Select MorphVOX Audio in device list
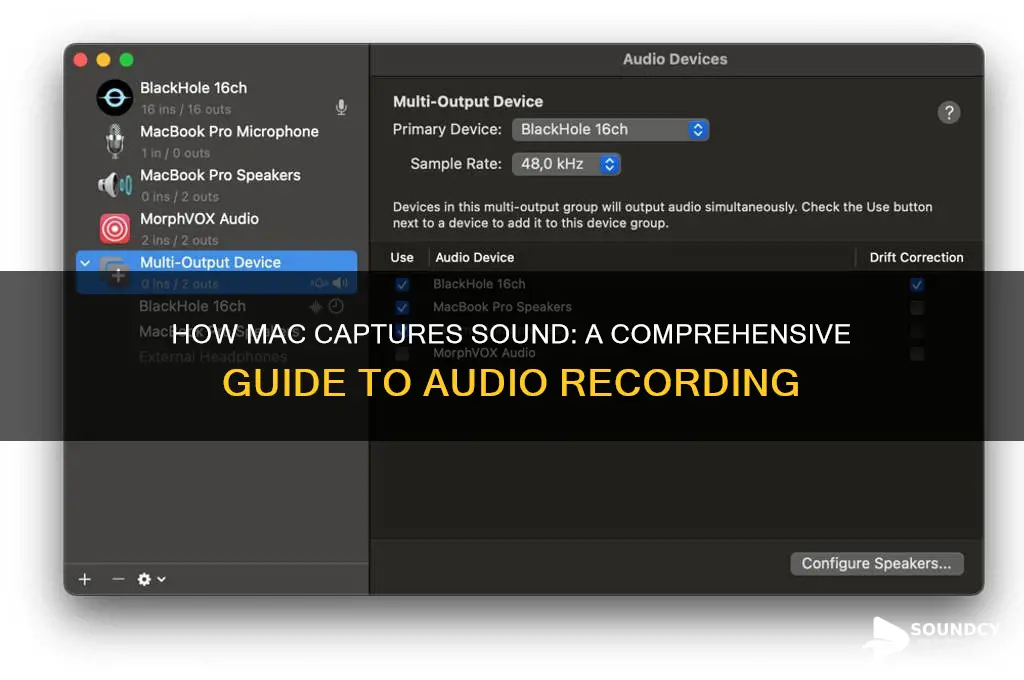1024x680 pixels. [x=217, y=229]
